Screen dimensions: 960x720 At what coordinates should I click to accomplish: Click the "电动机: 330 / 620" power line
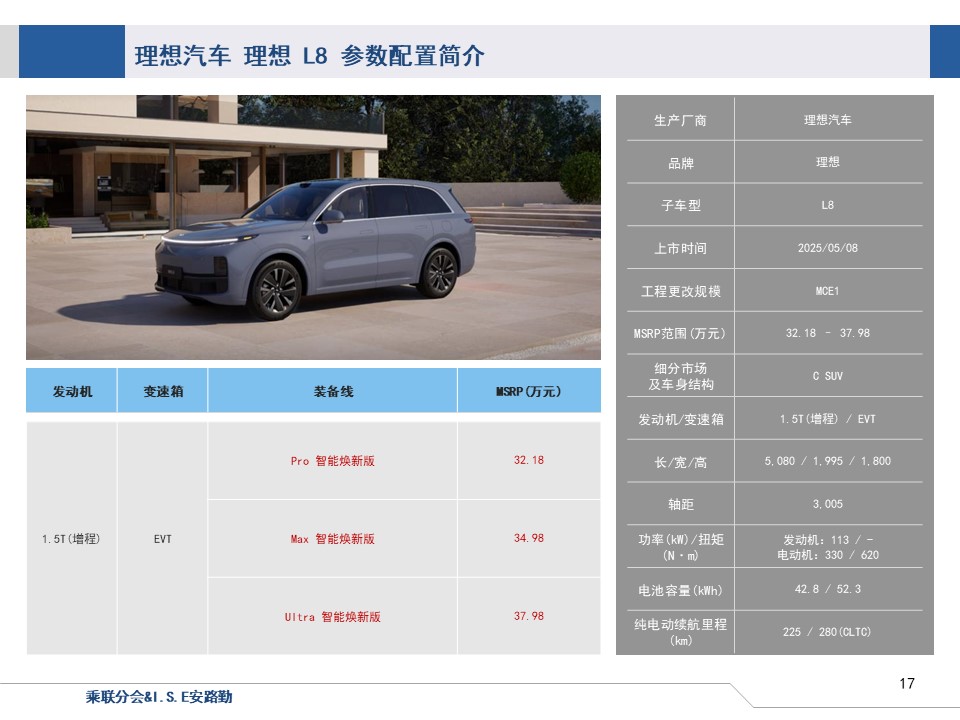828,555
